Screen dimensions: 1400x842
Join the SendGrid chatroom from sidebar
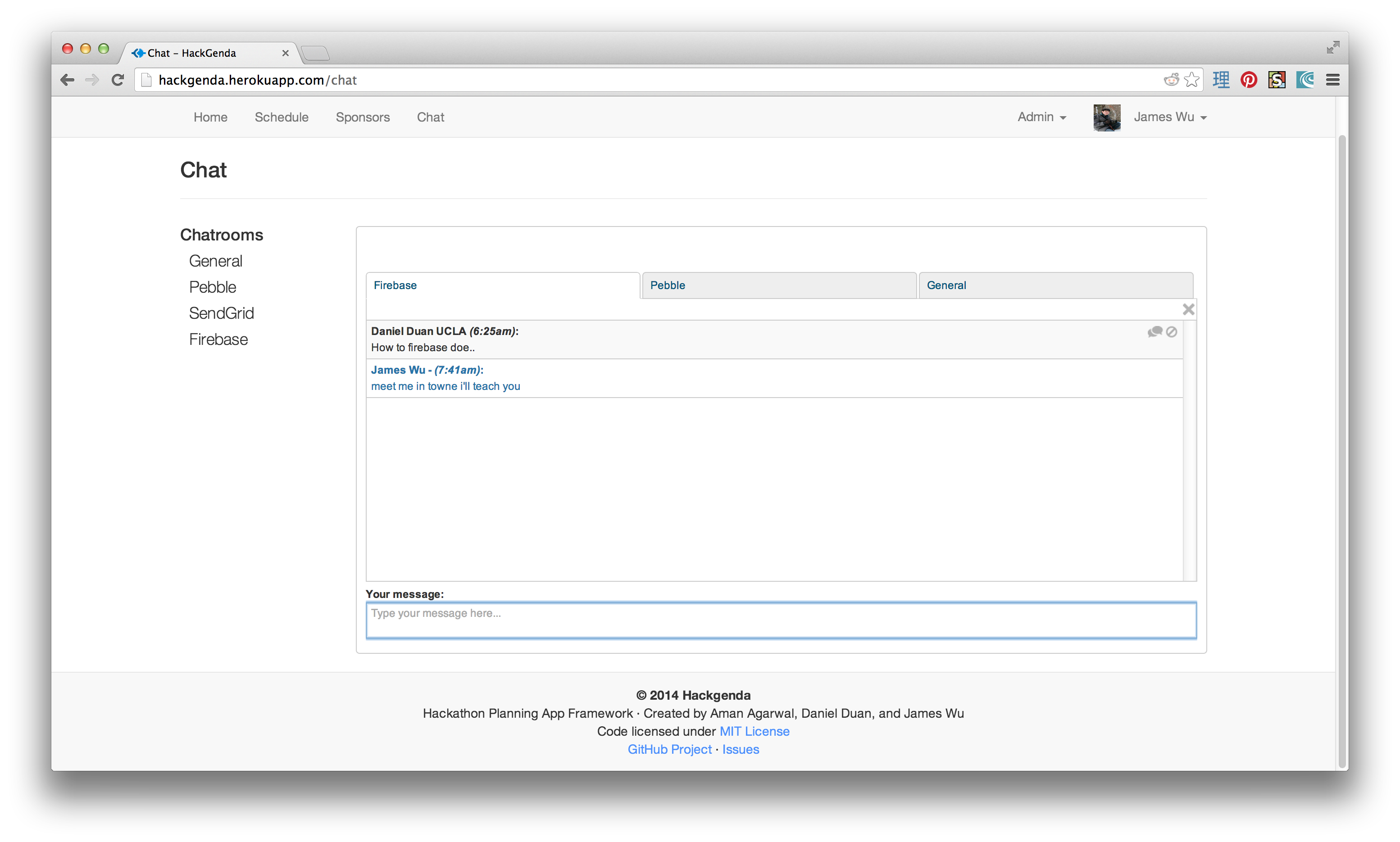tap(221, 313)
